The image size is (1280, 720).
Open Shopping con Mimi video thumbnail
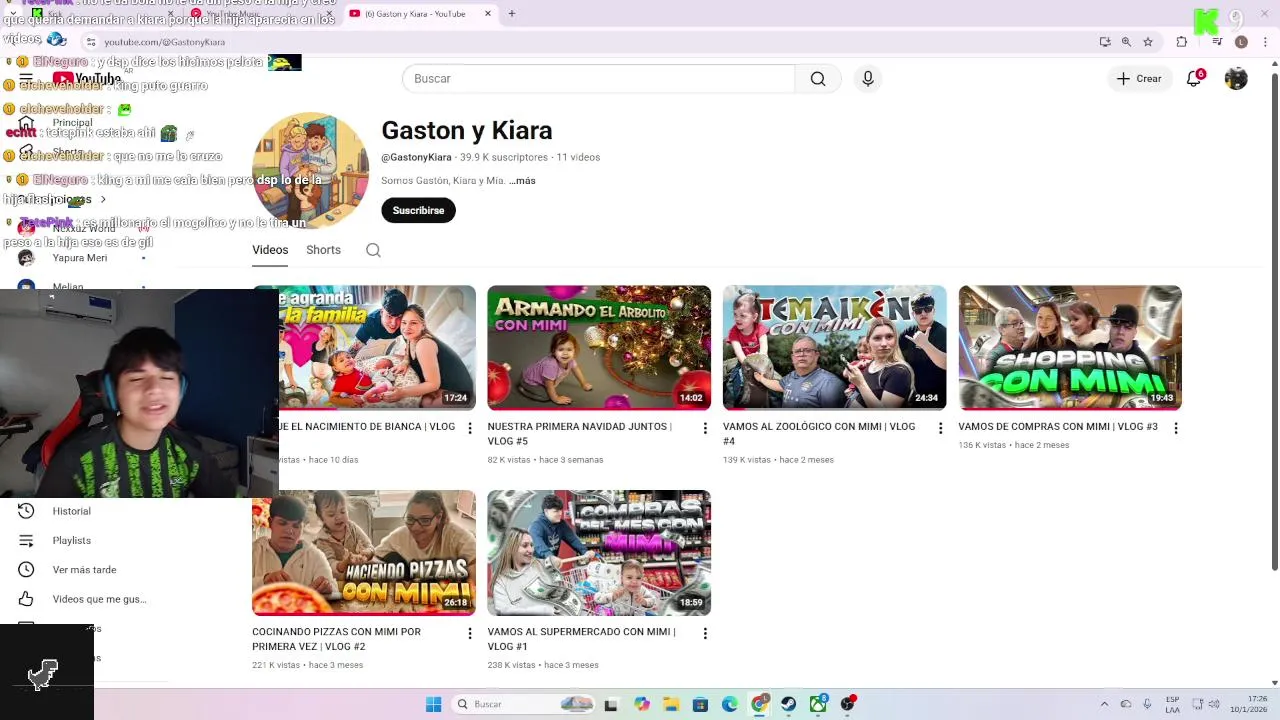coord(1070,348)
